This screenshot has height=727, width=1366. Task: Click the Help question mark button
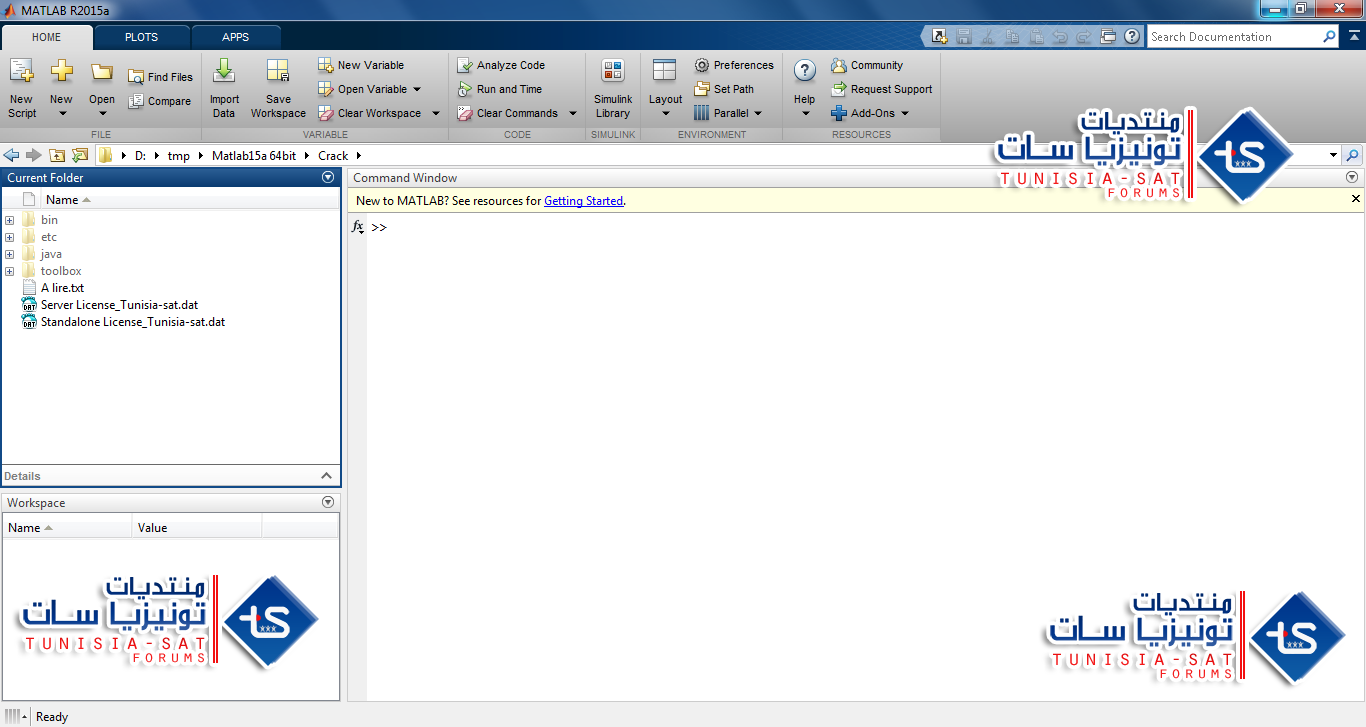tap(804, 72)
